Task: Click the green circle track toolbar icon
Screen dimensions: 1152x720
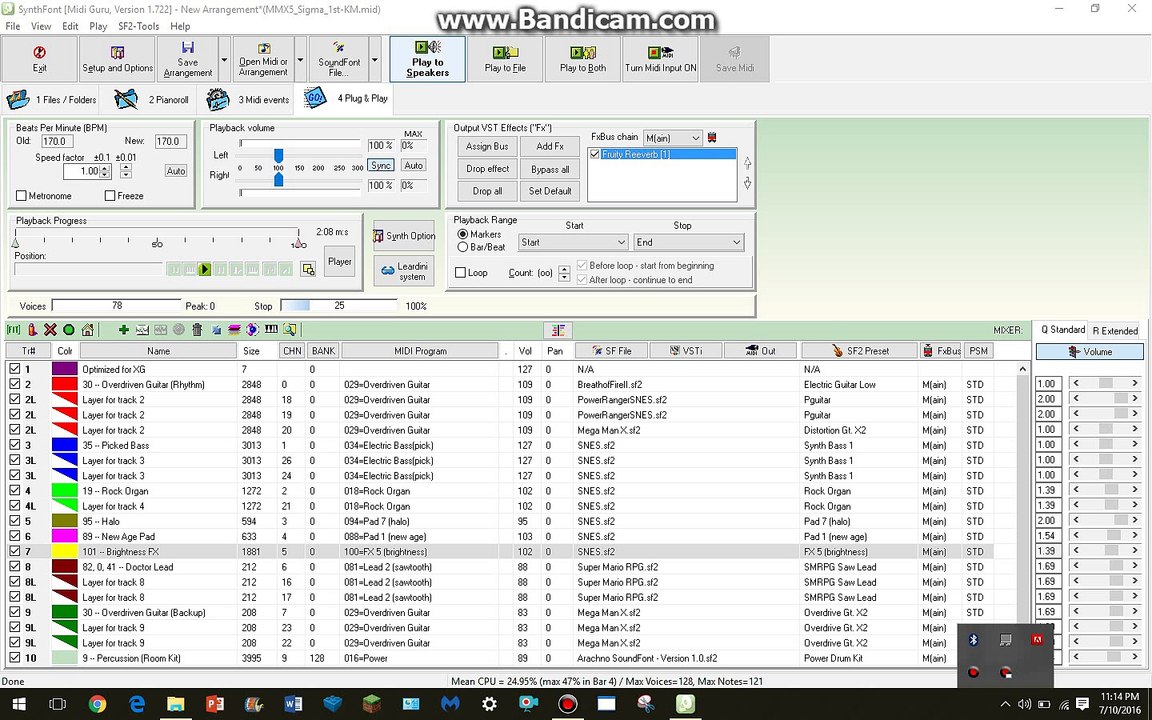Action: (x=68, y=330)
